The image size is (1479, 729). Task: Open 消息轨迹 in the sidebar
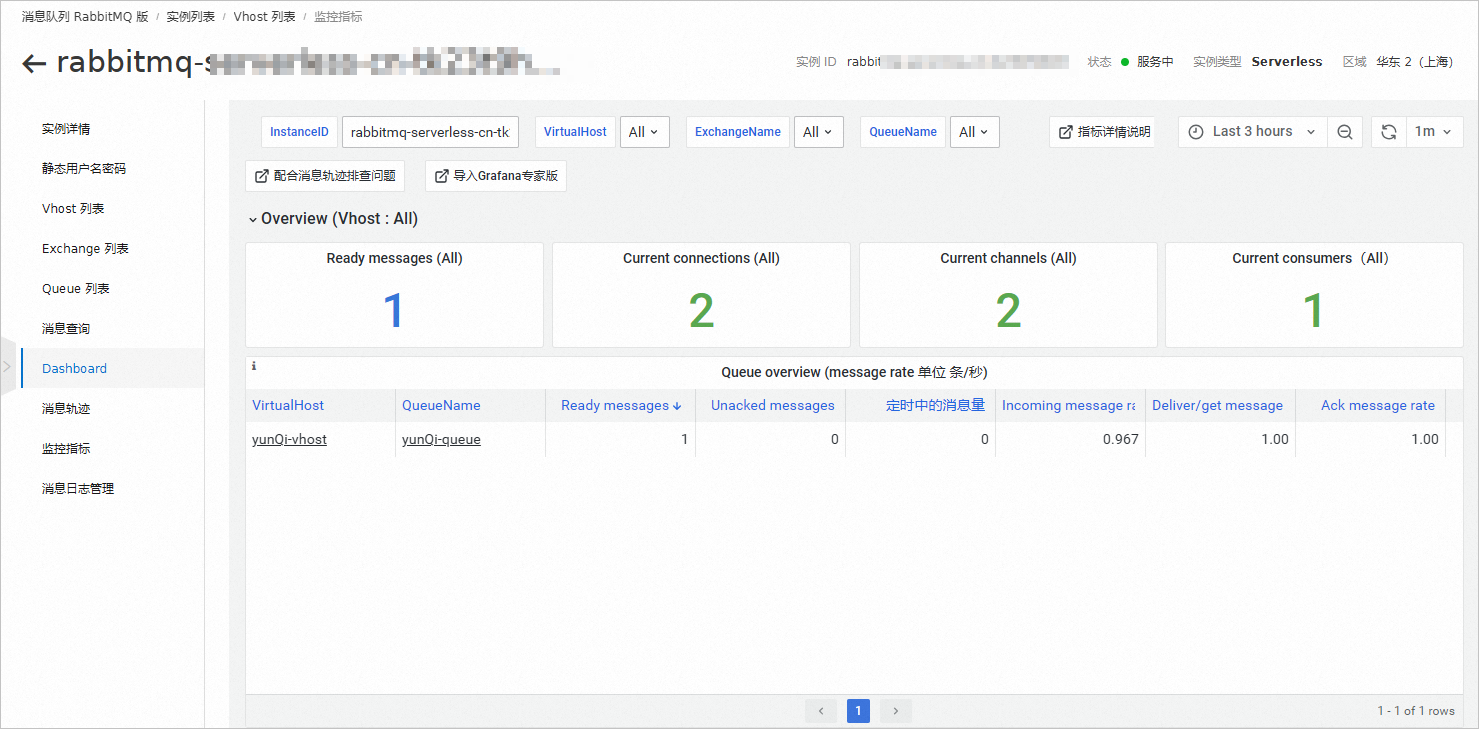tap(66, 409)
